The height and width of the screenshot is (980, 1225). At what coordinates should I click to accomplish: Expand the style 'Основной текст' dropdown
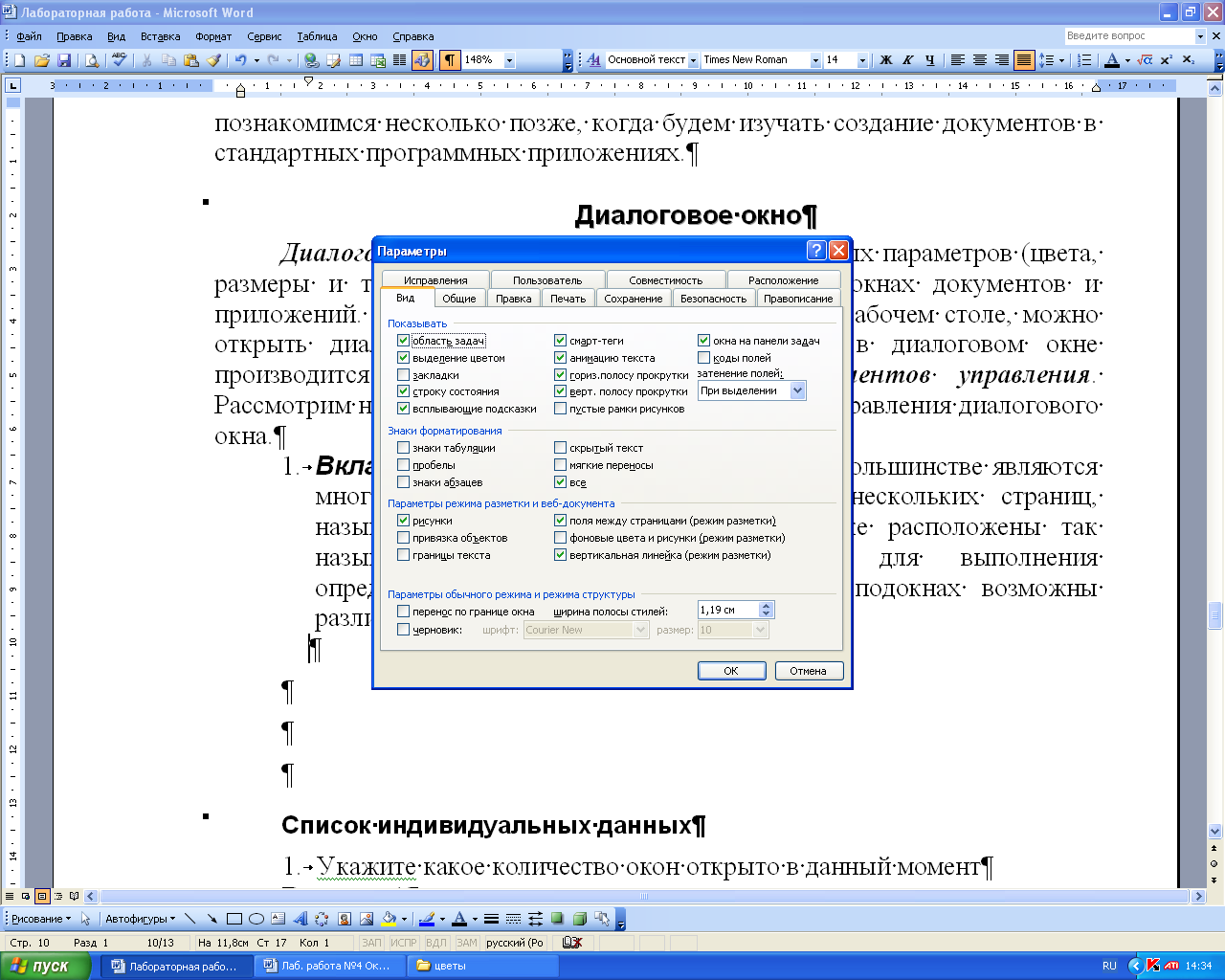tap(693, 60)
